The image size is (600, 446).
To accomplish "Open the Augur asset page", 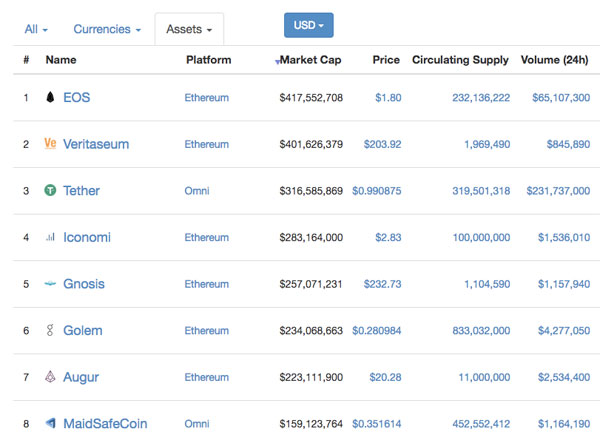I will [81, 378].
